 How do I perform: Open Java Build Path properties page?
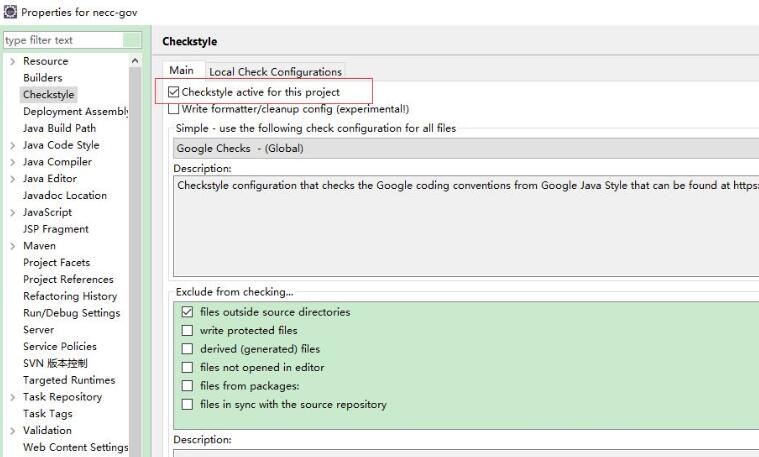[x=59, y=128]
